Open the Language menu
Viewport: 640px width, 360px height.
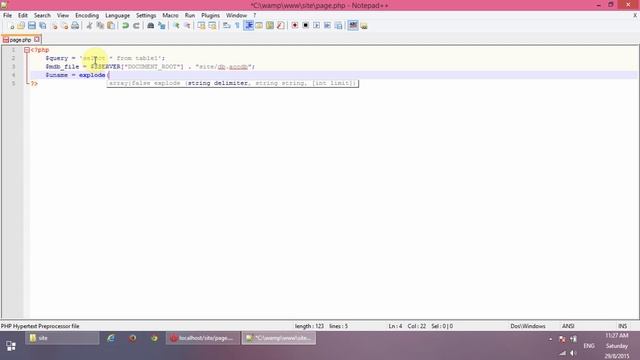[117, 15]
